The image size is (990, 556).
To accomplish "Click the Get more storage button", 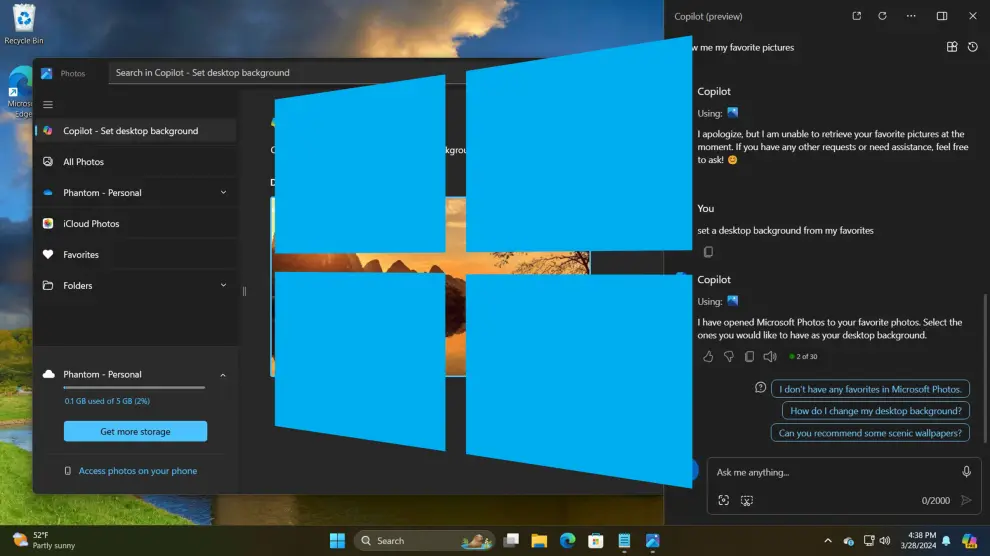I will 135,432.
